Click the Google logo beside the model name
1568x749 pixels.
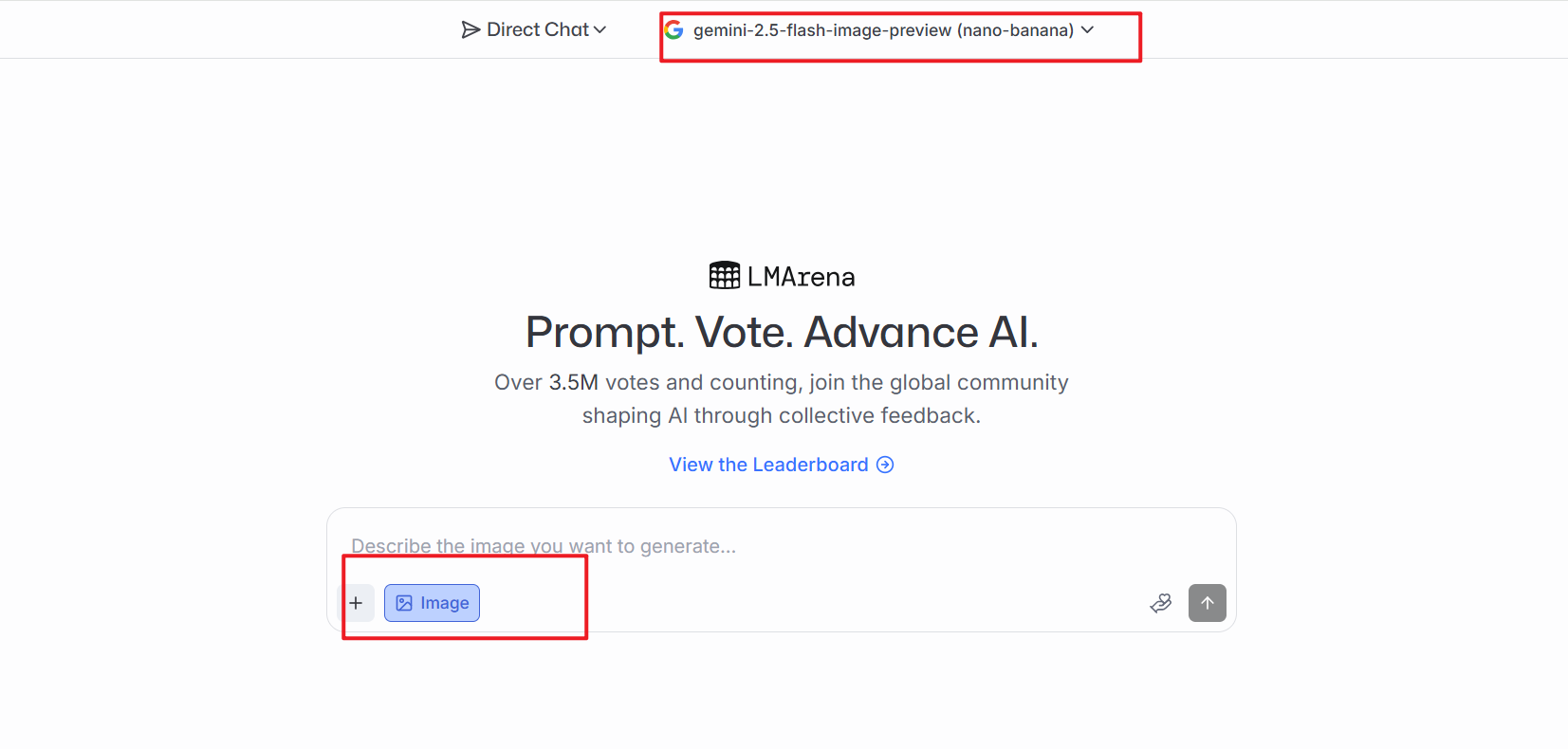(674, 30)
